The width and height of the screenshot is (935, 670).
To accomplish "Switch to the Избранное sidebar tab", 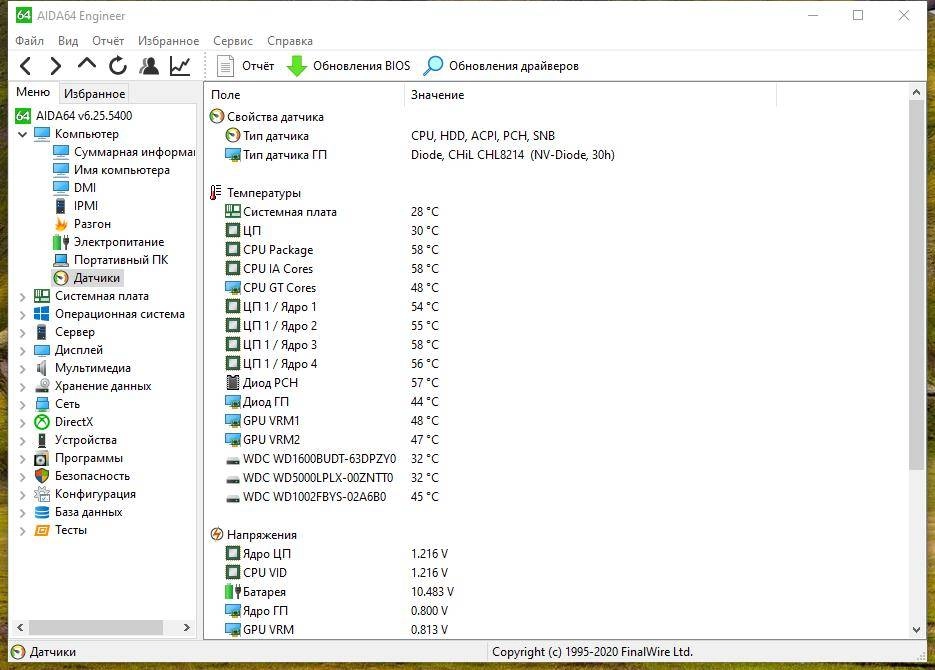I will point(94,94).
